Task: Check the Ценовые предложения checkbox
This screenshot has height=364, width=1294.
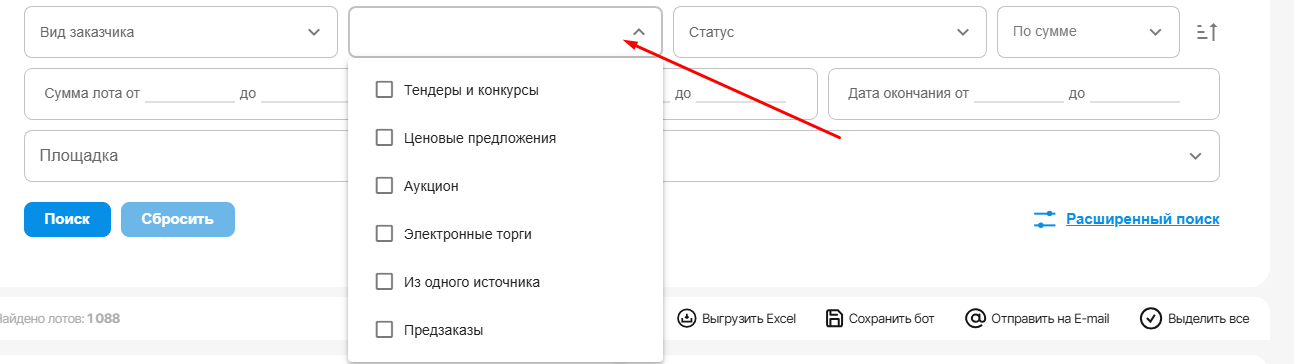Action: pos(384,138)
